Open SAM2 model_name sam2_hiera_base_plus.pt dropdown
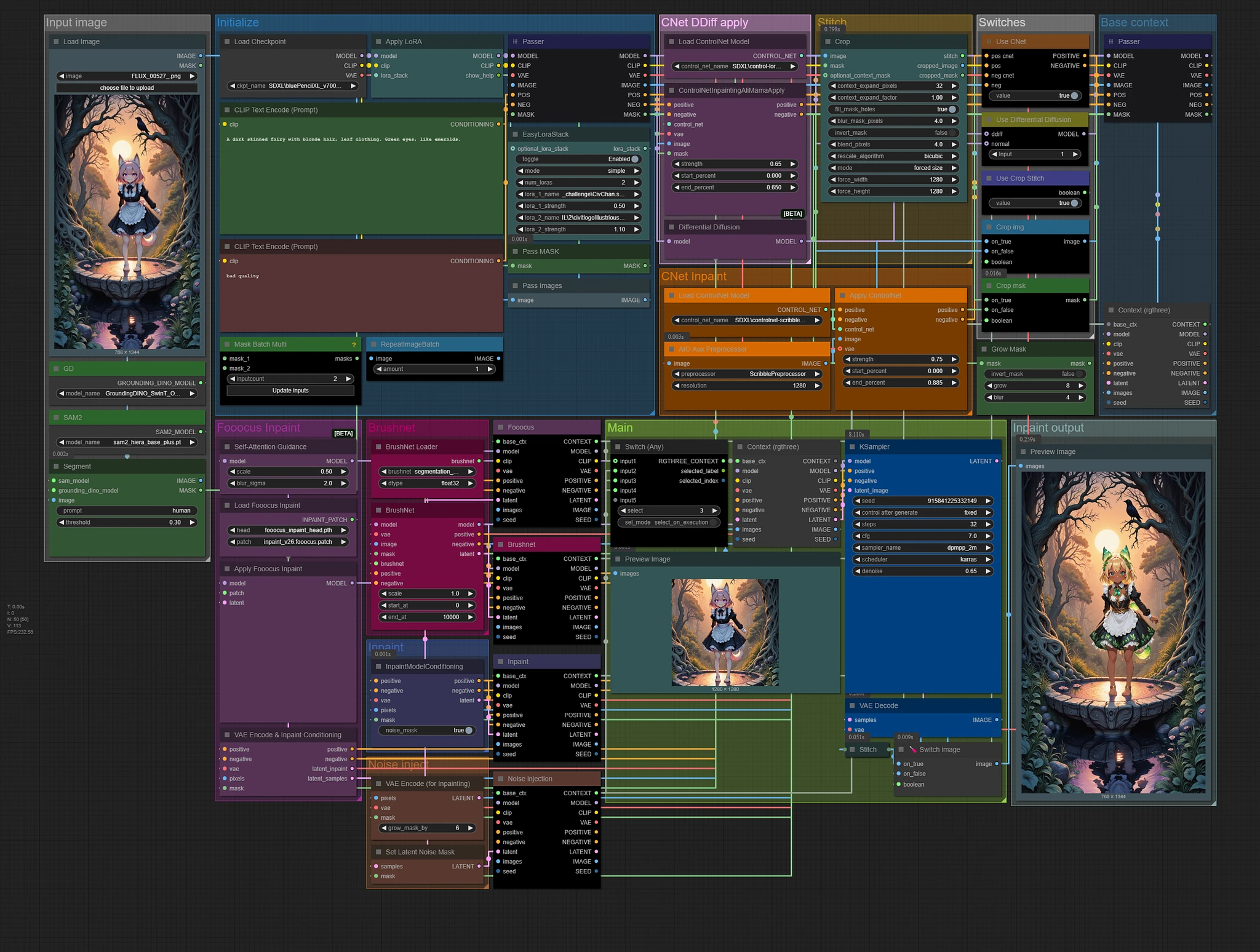Image resolution: width=1260 pixels, height=952 pixels. (x=127, y=442)
